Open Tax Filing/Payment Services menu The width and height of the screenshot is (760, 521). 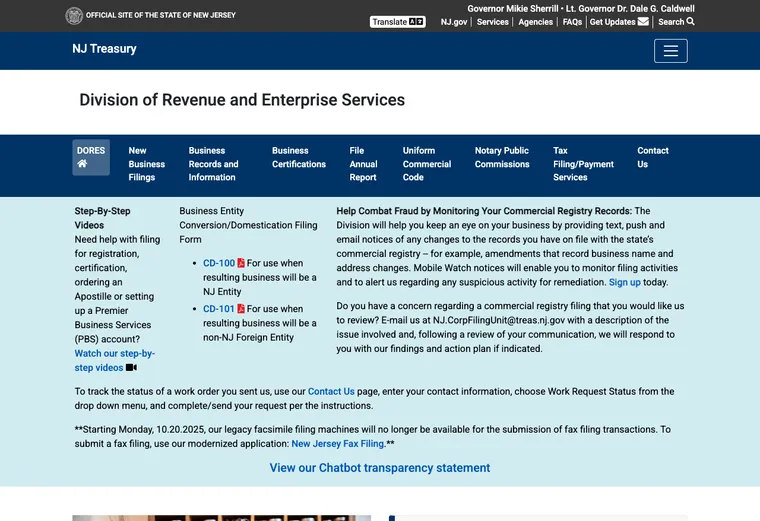583,164
